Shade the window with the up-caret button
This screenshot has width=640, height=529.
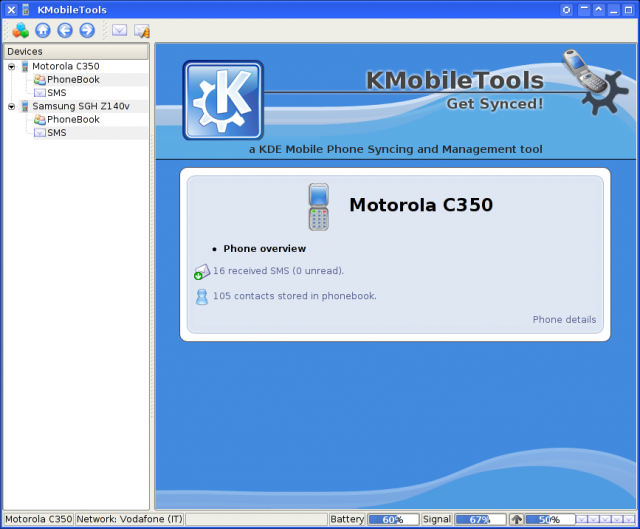point(599,10)
